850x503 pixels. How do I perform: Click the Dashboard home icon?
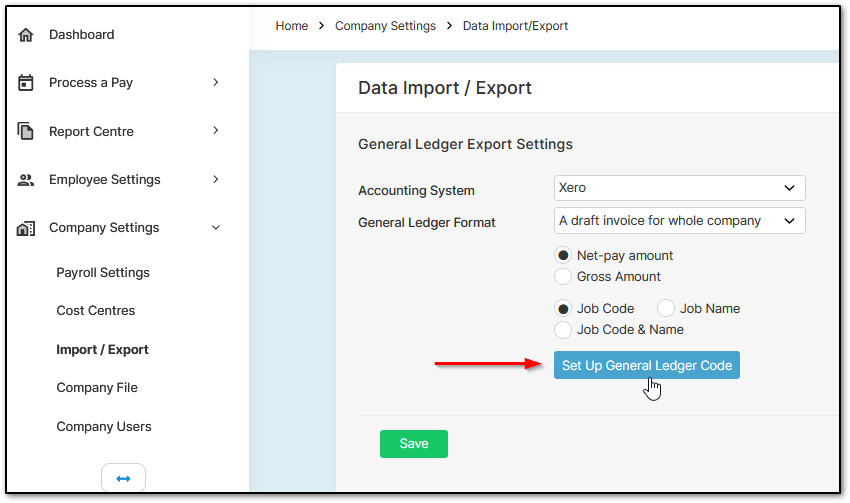[25, 35]
